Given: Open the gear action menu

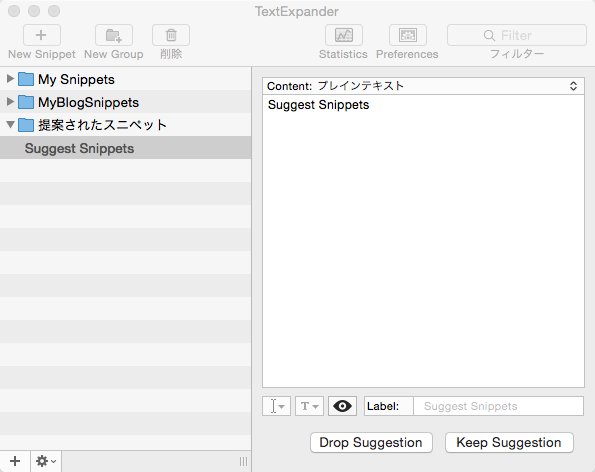Looking at the screenshot, I should coord(46,461).
